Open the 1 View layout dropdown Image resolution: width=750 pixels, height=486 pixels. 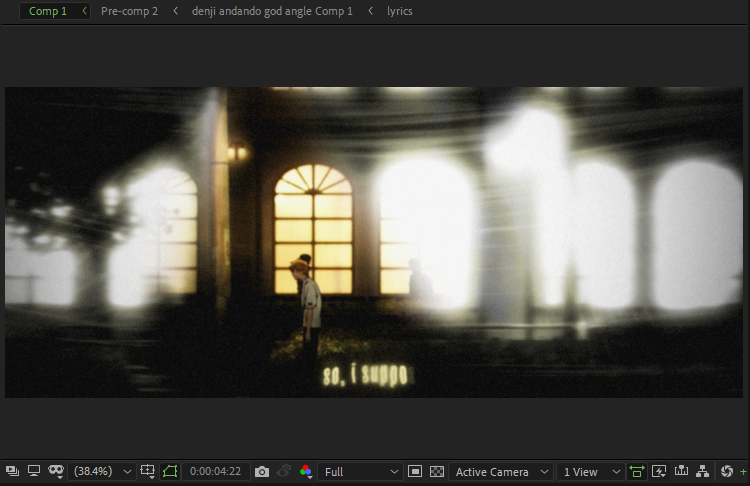point(591,472)
